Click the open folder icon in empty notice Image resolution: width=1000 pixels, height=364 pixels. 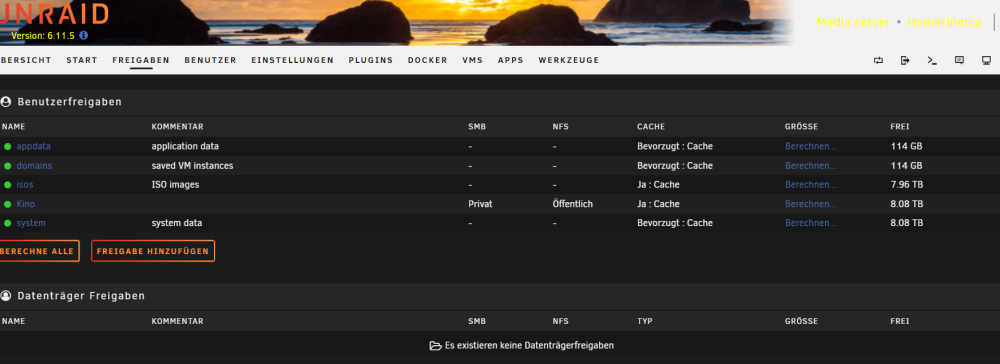point(436,346)
